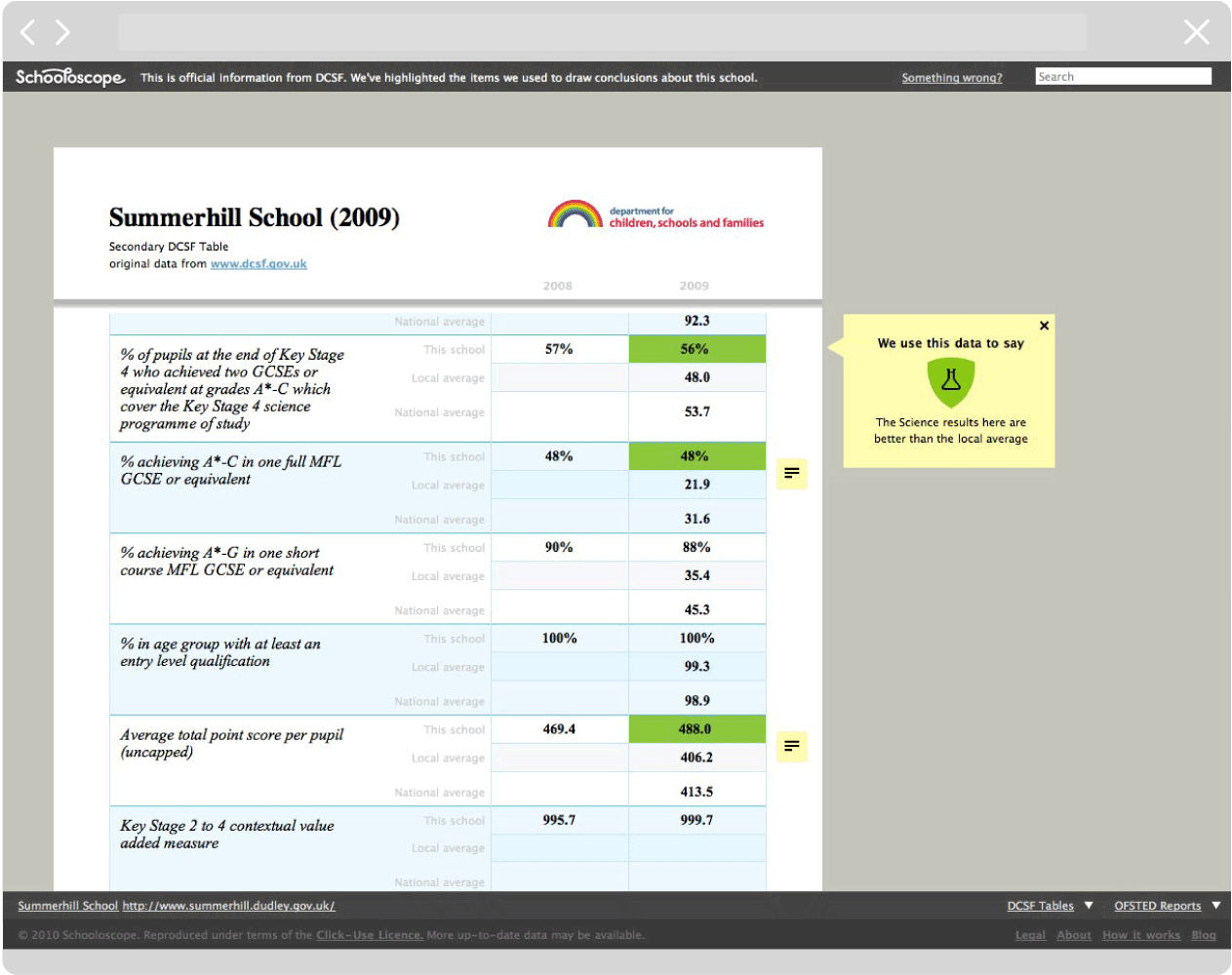Open the 'Something wrong?' link

[952, 78]
